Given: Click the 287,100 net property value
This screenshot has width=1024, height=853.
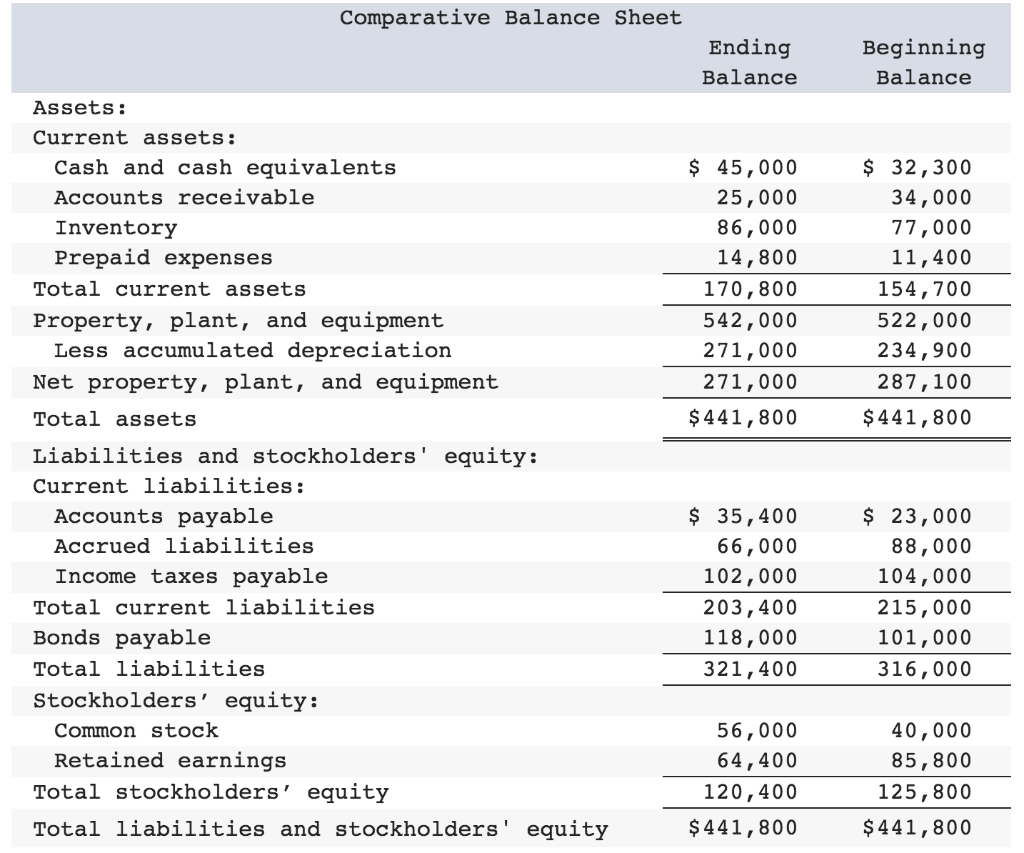Looking at the screenshot, I should tap(925, 382).
